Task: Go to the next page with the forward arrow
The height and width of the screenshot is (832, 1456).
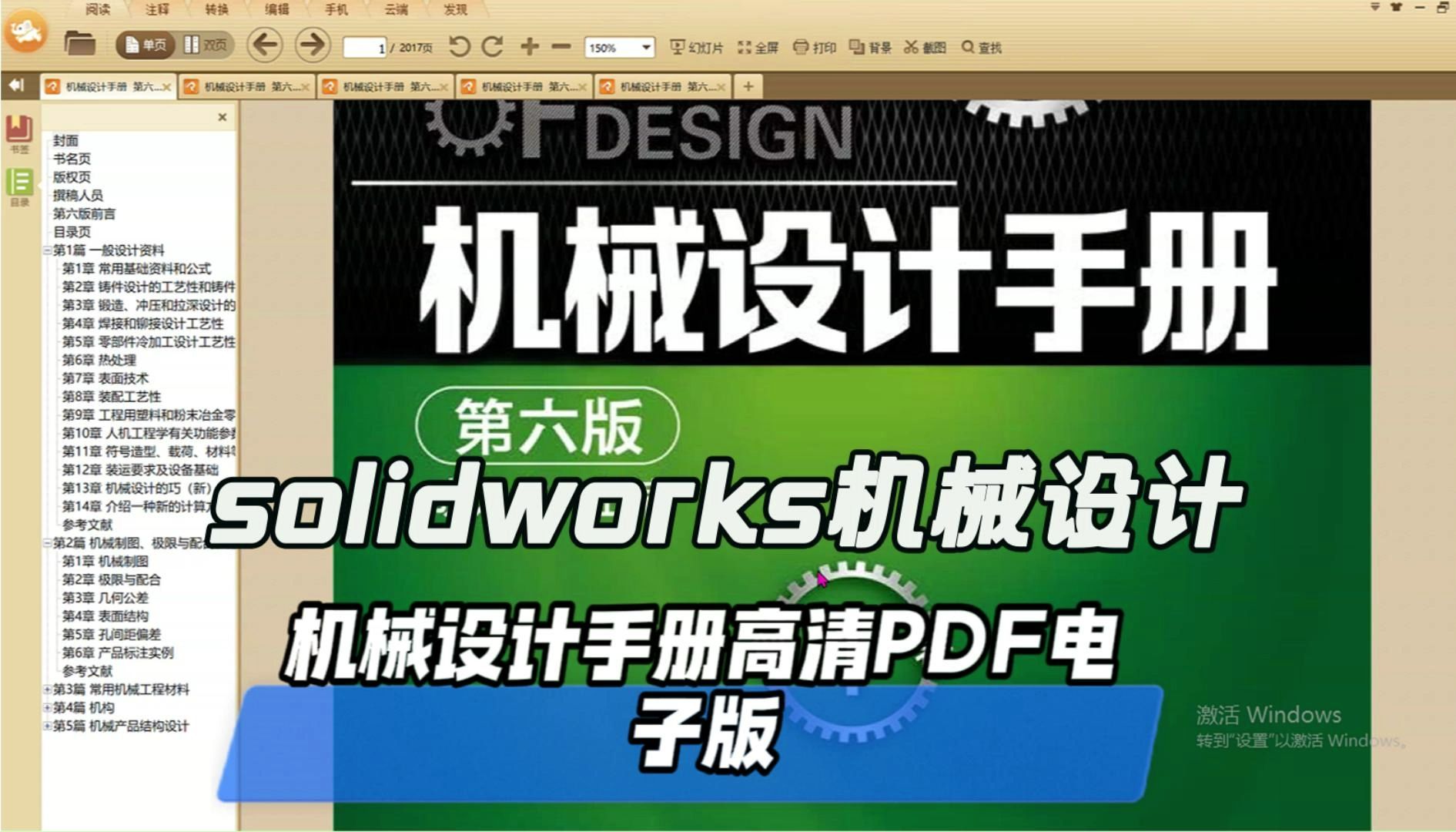Action: 312,45
